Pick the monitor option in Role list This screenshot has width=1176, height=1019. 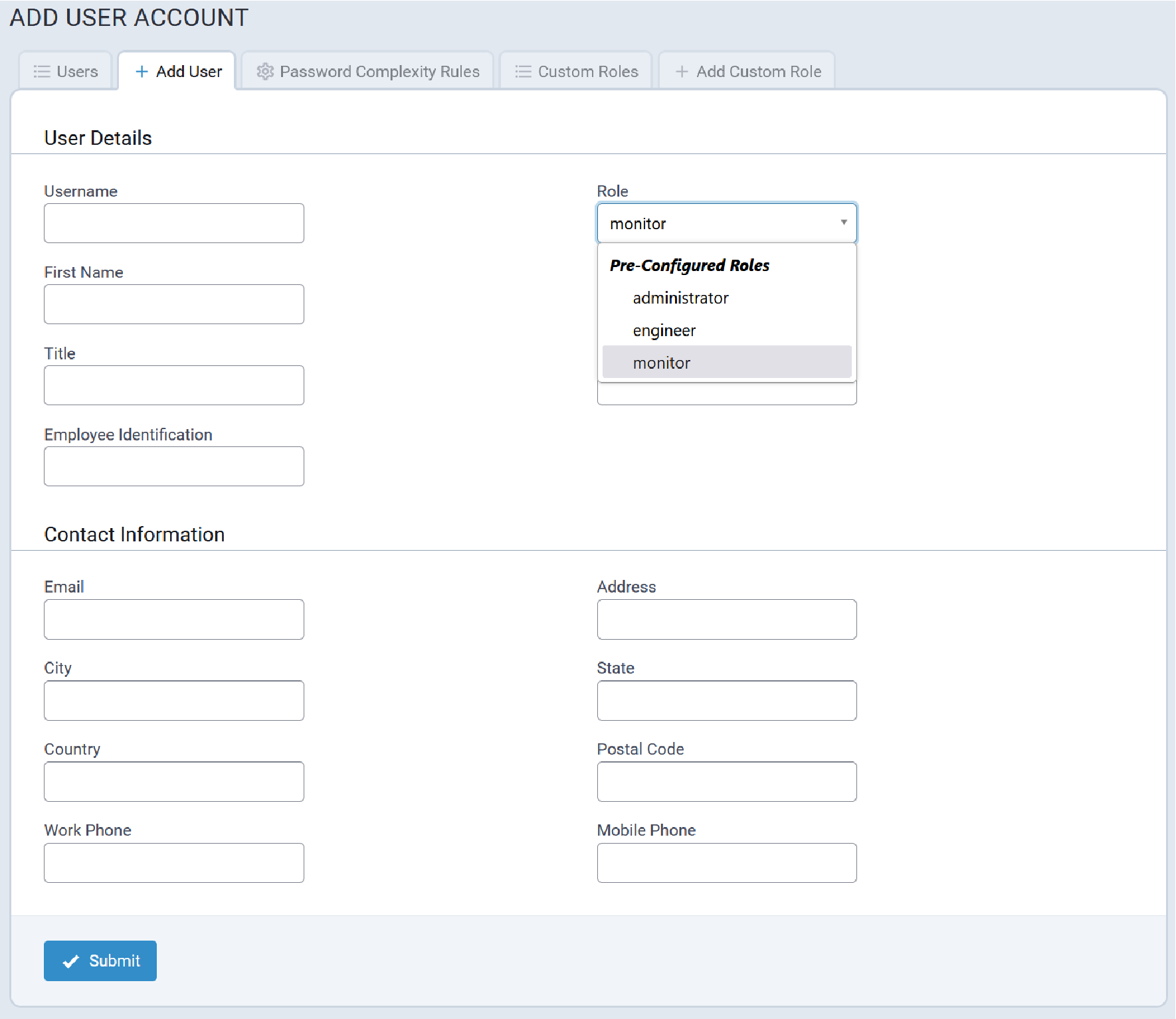click(661, 363)
